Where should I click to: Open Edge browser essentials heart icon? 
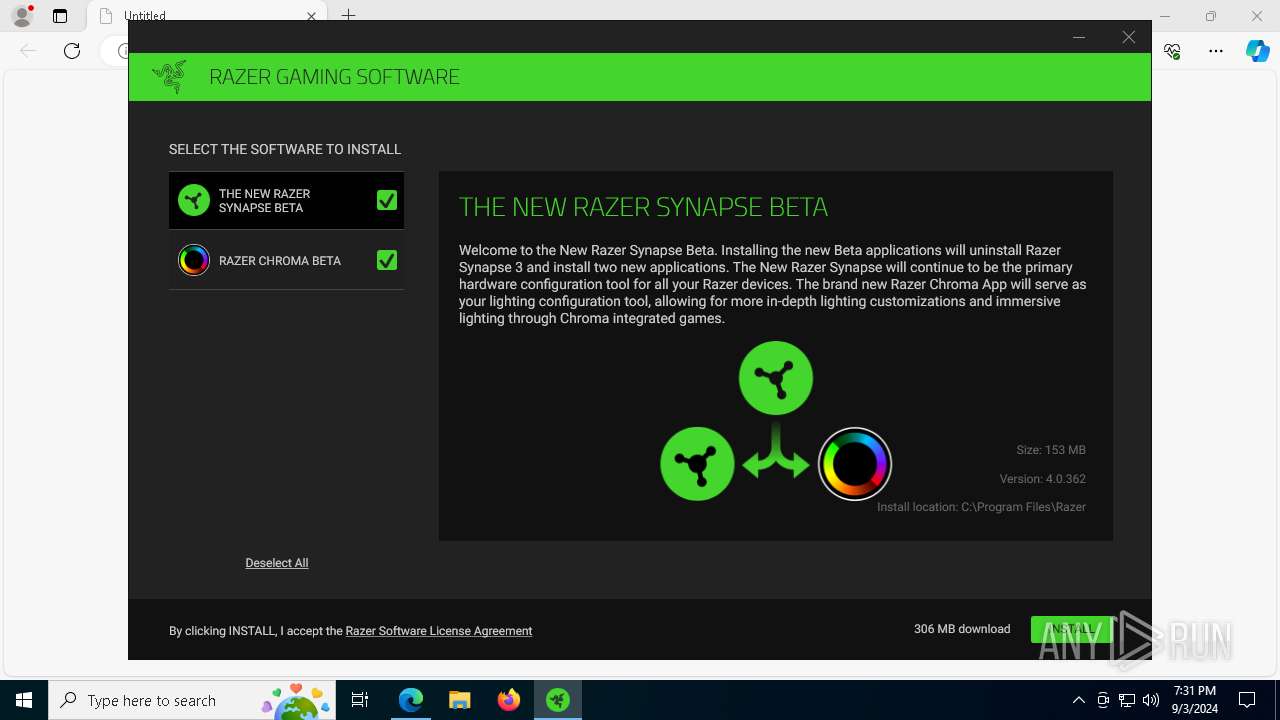(x=1173, y=51)
